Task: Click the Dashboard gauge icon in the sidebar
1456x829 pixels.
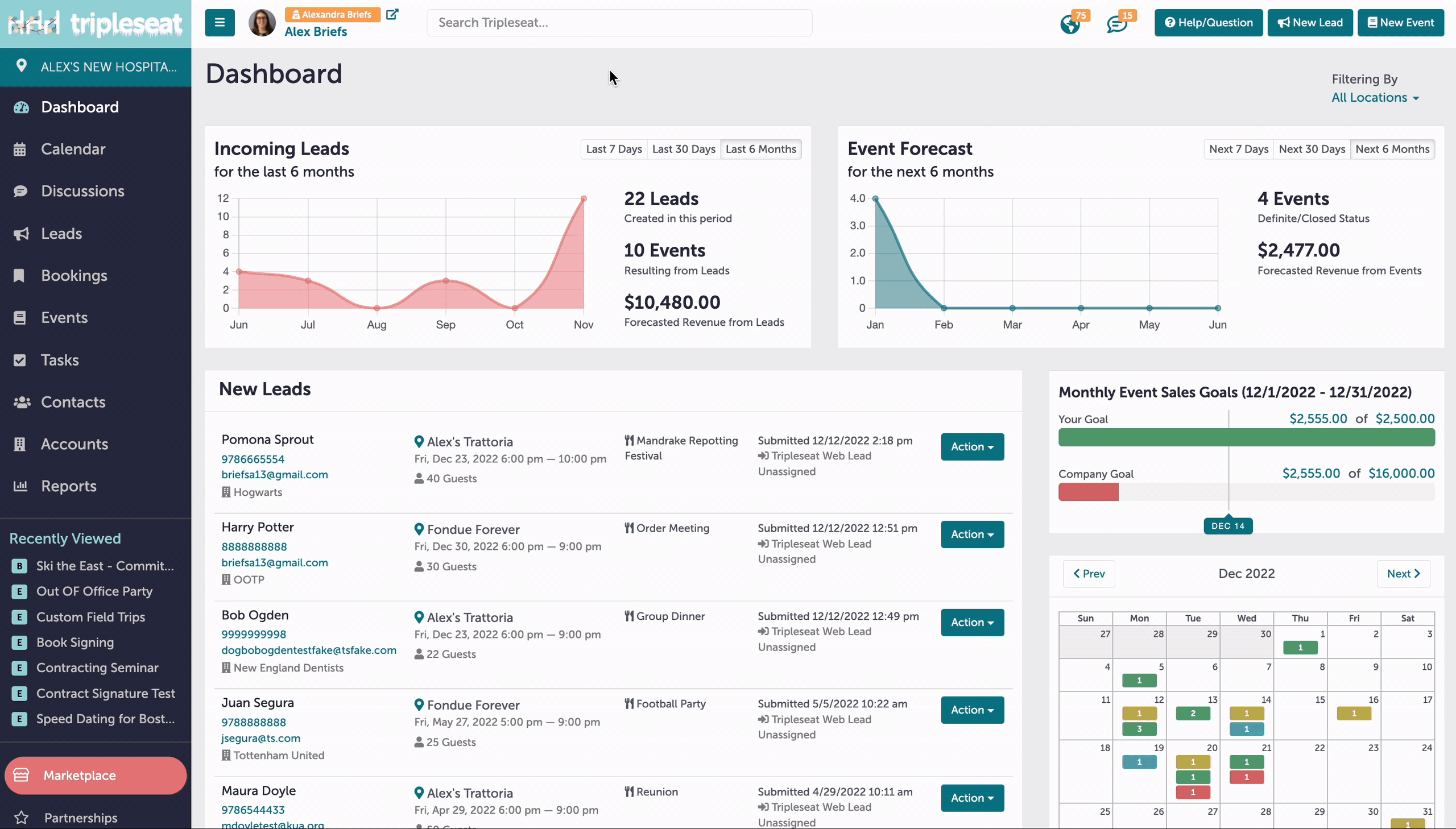Action: pyautogui.click(x=21, y=107)
